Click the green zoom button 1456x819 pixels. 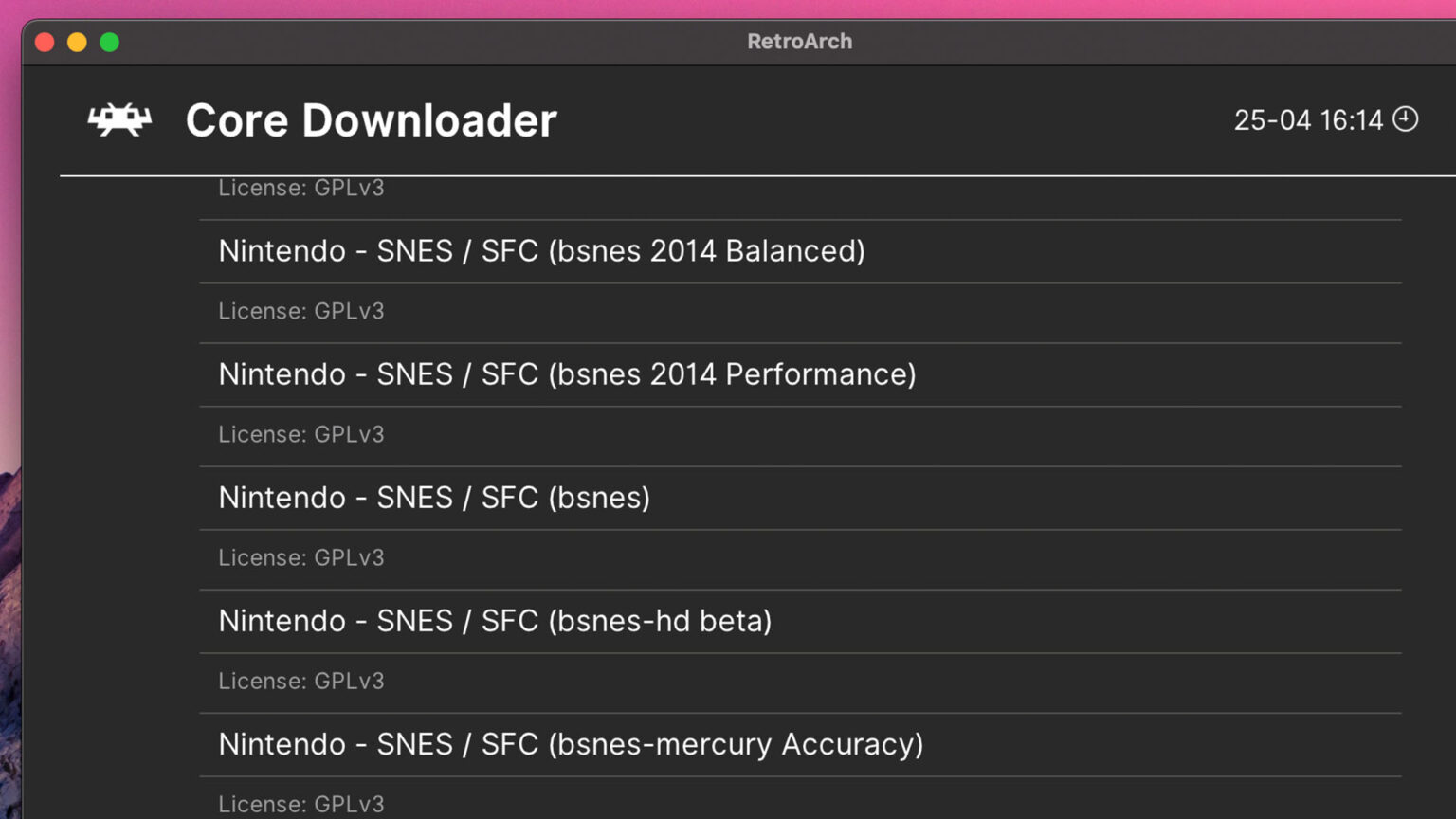[x=109, y=42]
